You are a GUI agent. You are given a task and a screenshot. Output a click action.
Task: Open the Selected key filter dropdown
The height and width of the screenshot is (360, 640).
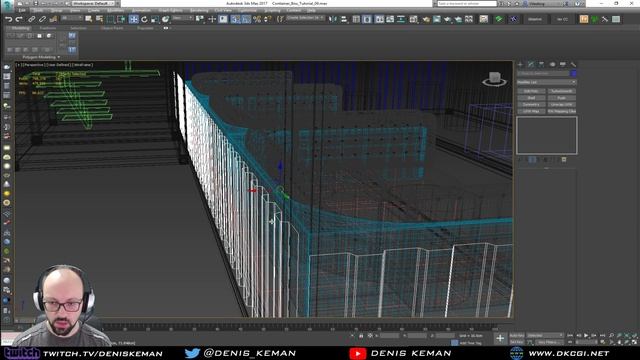tap(545, 336)
